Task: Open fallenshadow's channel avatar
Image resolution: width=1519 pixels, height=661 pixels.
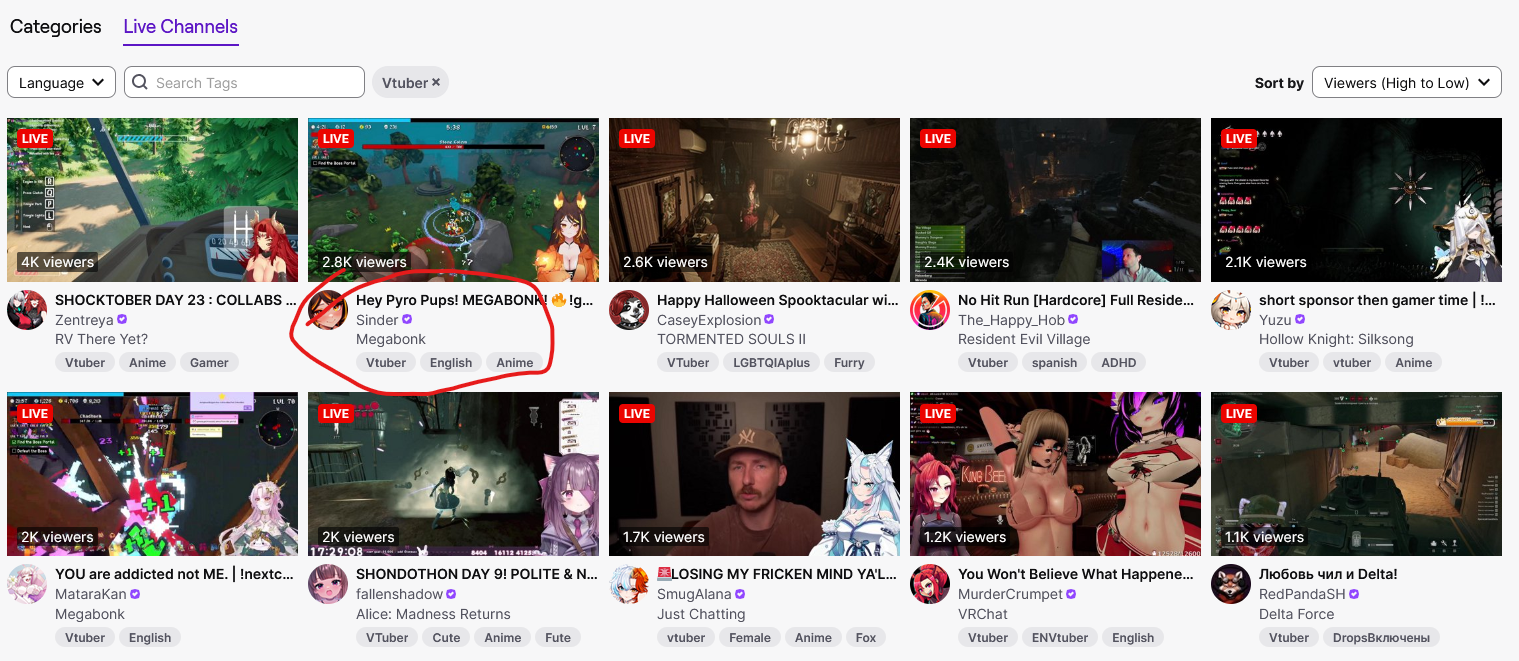Action: pyautogui.click(x=328, y=584)
